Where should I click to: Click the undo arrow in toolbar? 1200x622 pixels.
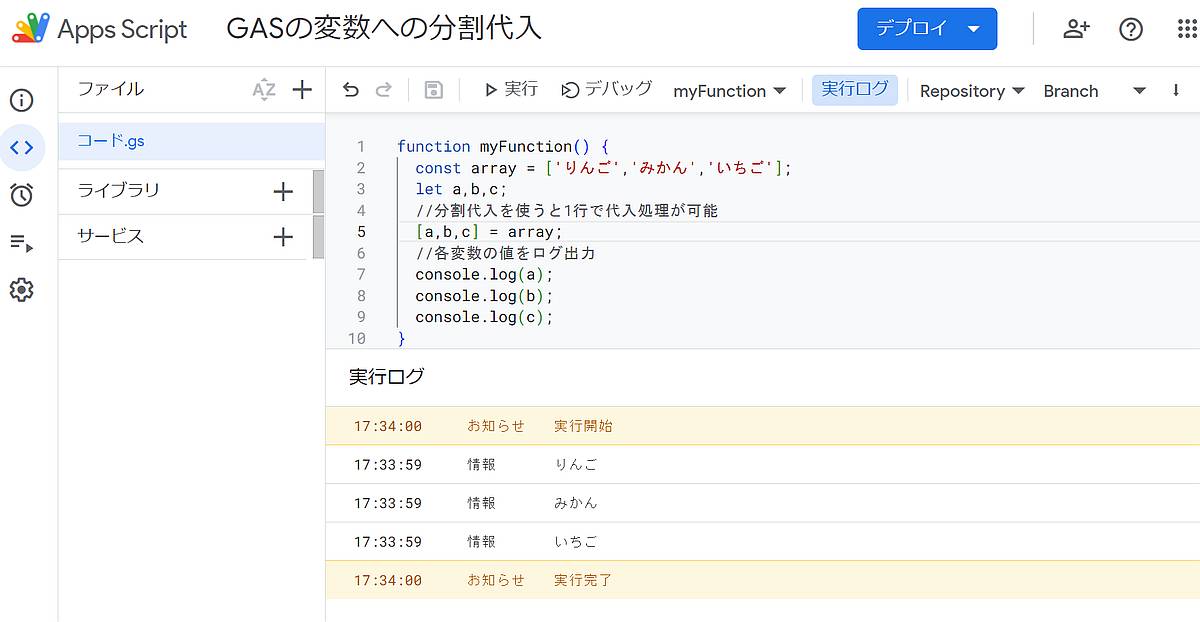coord(350,90)
